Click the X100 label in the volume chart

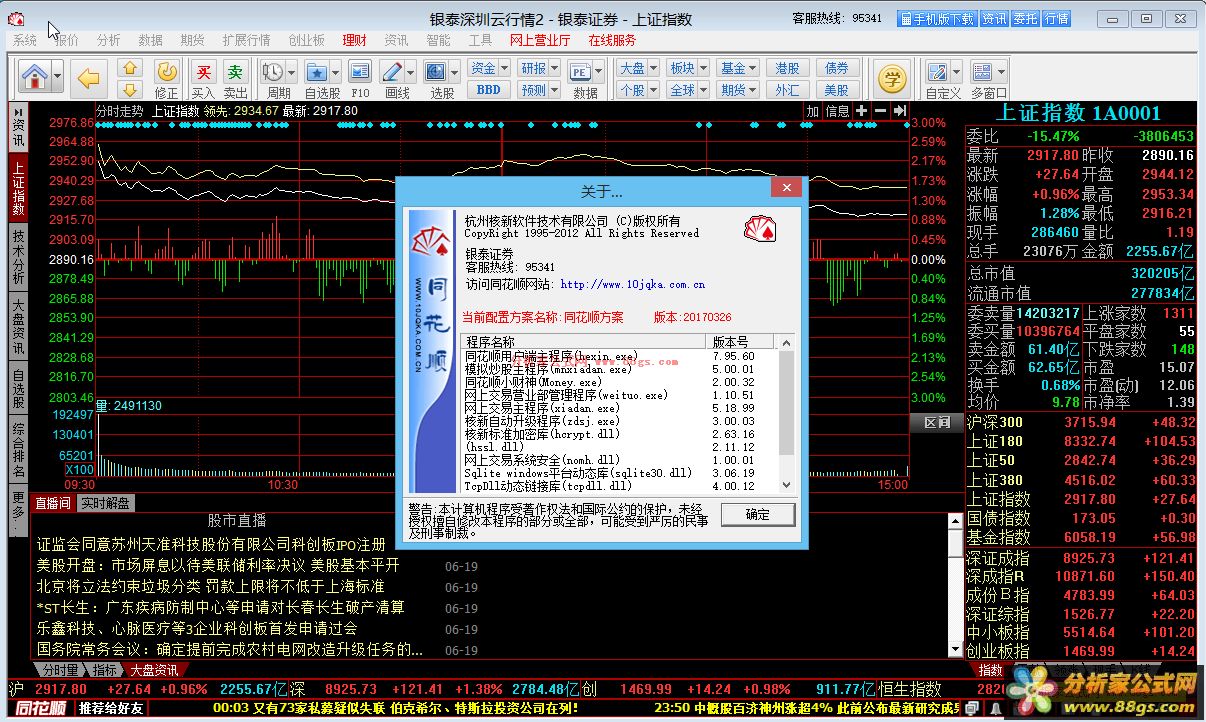pyautogui.click(x=80, y=470)
